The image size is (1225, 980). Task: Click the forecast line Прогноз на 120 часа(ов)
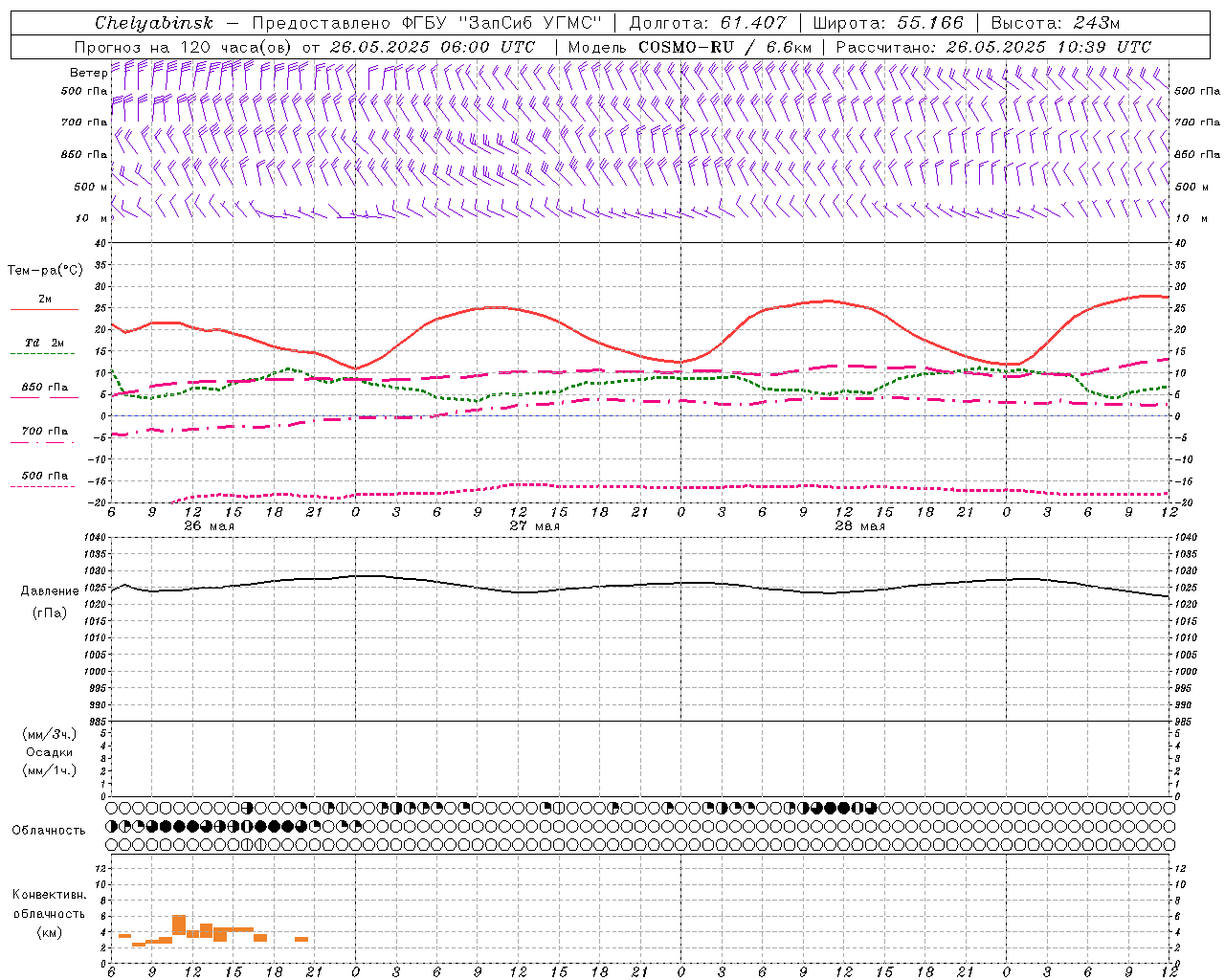184,47
